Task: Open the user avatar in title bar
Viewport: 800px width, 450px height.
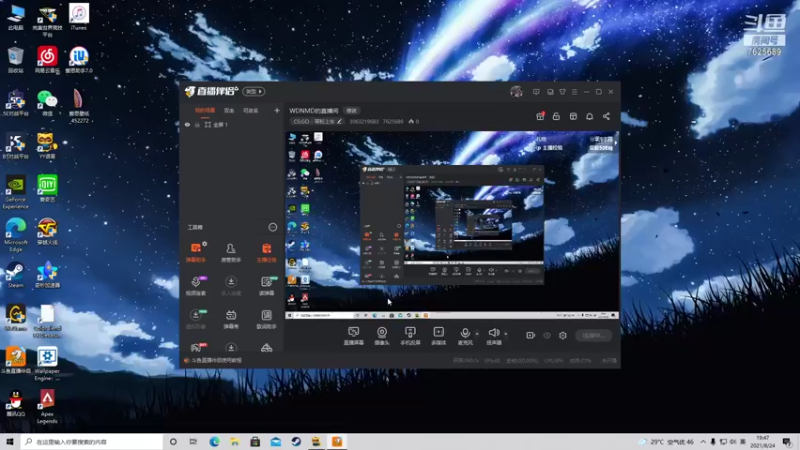Action: 516,92
